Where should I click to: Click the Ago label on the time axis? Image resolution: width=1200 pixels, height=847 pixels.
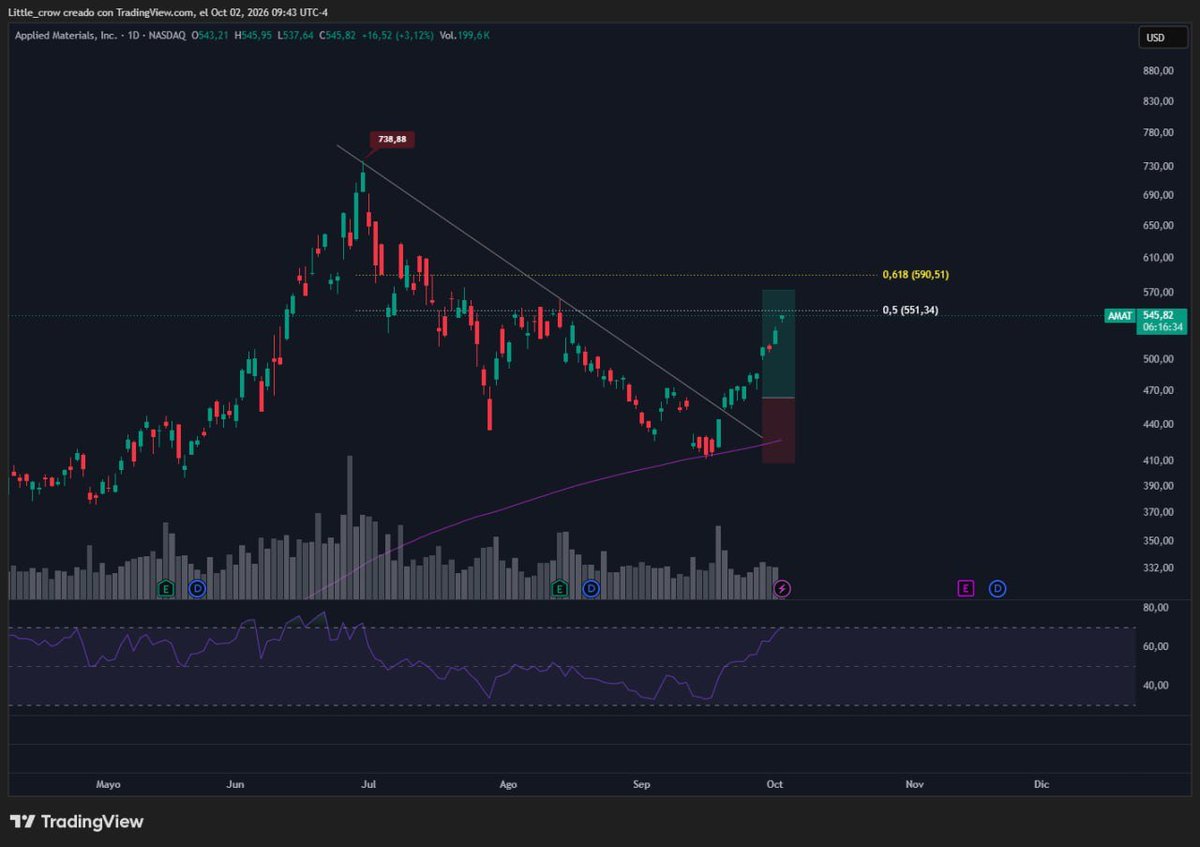point(508,785)
